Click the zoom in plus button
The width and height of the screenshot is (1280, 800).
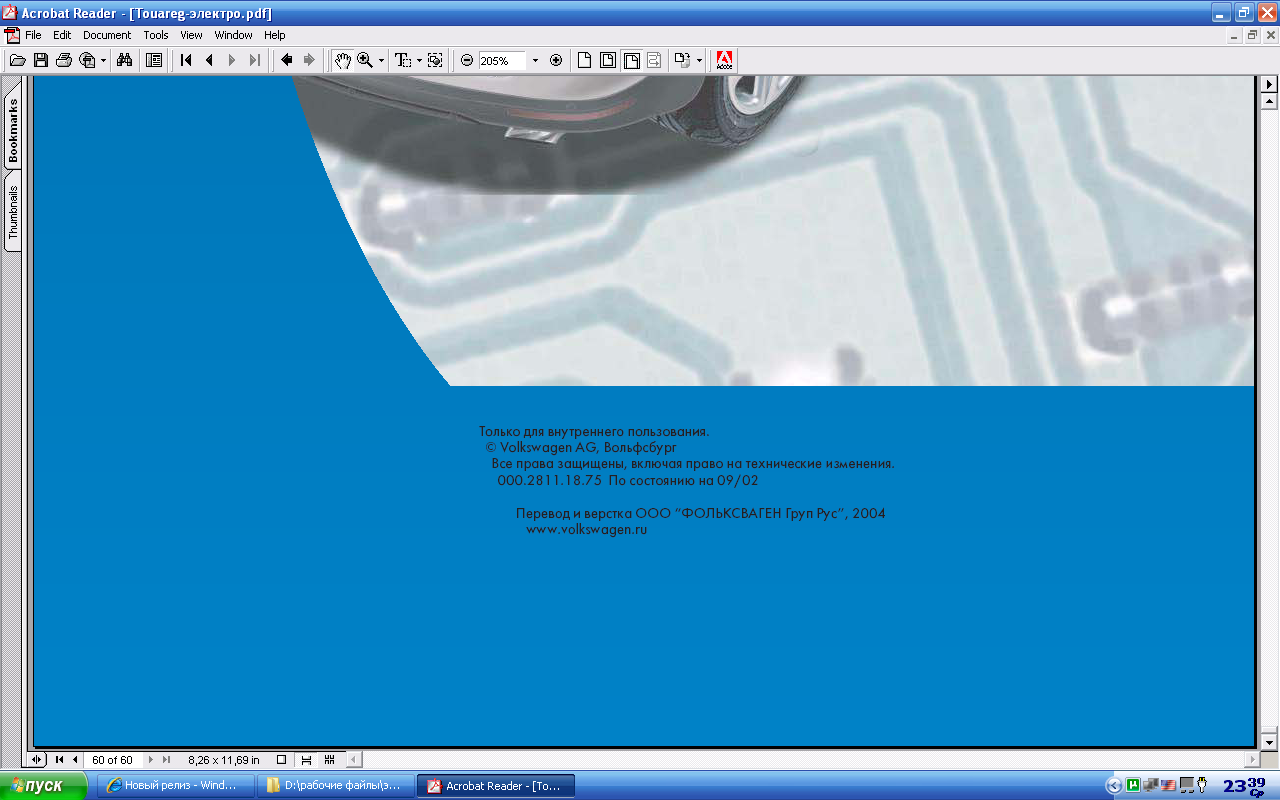click(556, 60)
